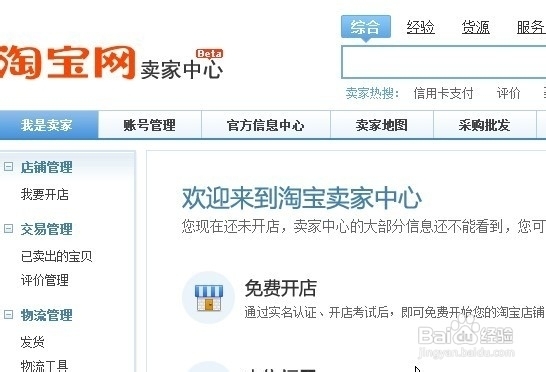Open the 卖家地图 navigation tab

(382, 125)
